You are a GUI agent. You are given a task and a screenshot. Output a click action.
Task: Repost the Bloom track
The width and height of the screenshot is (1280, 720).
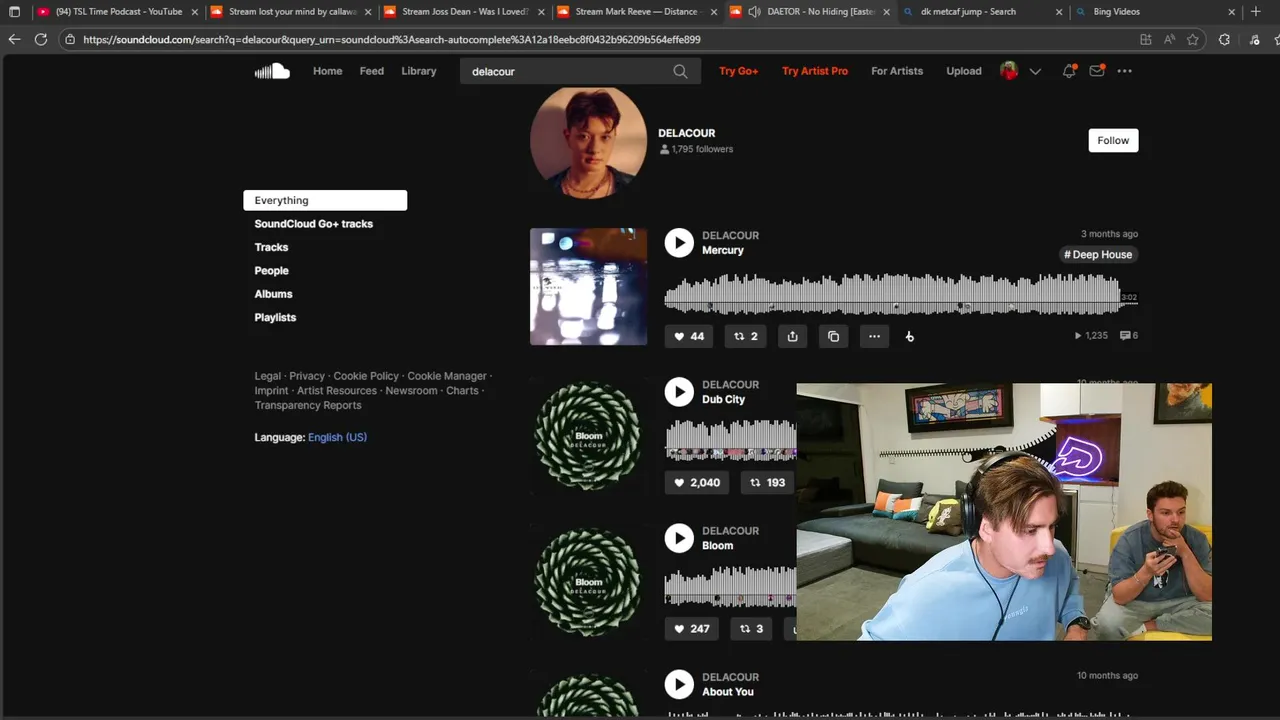(750, 628)
